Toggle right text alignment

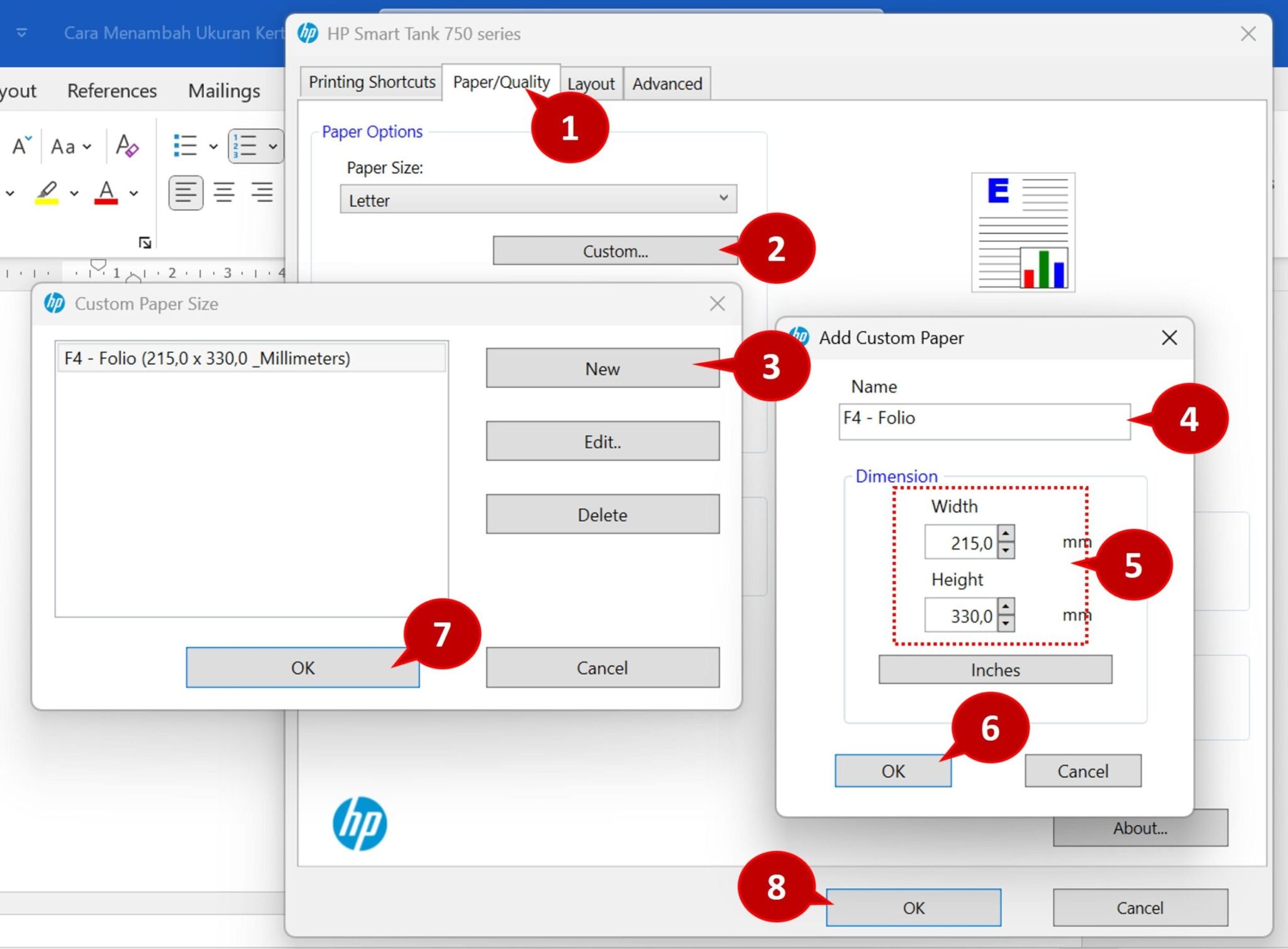point(262,193)
